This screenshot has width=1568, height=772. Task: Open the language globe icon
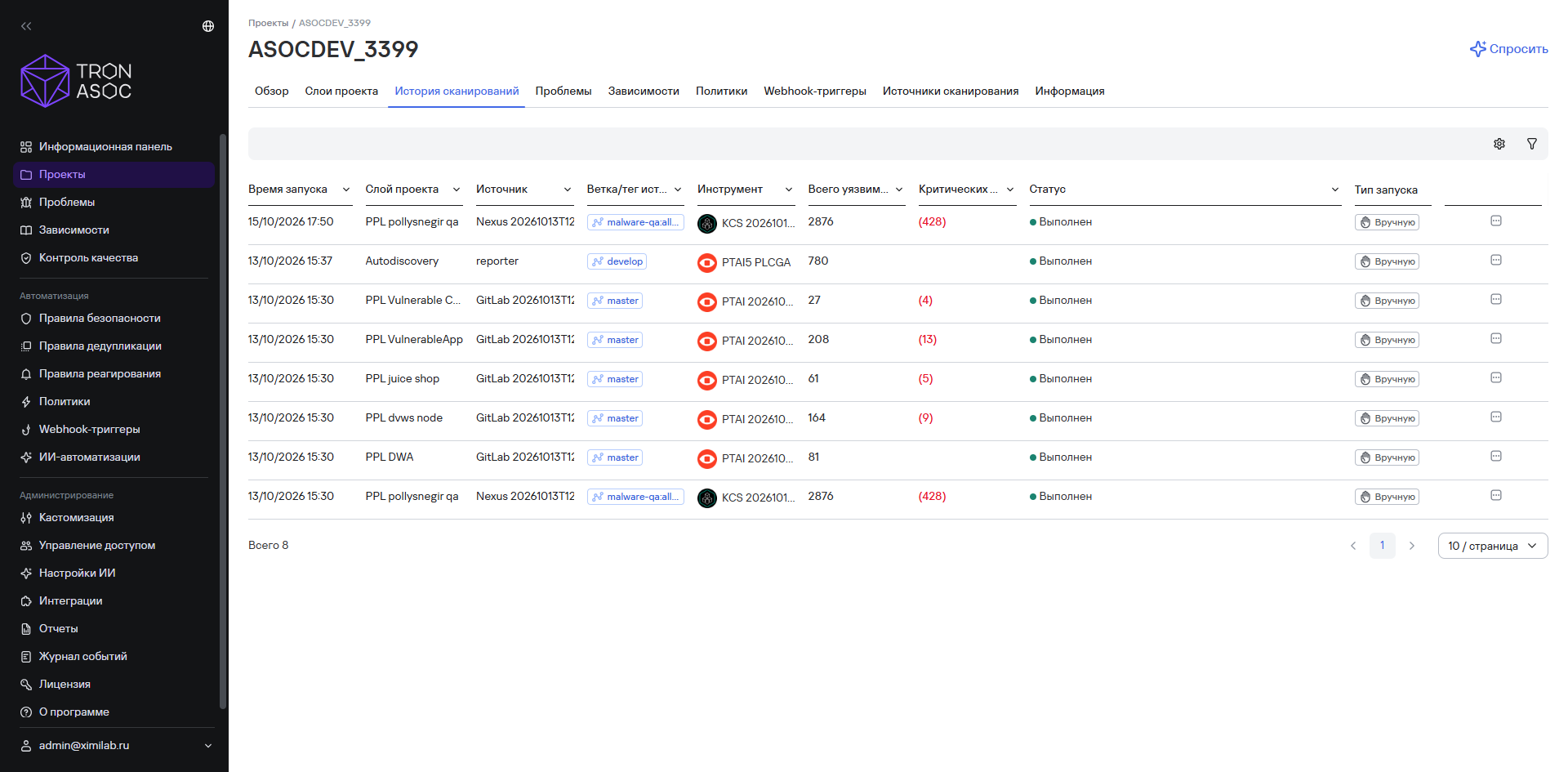[x=208, y=26]
